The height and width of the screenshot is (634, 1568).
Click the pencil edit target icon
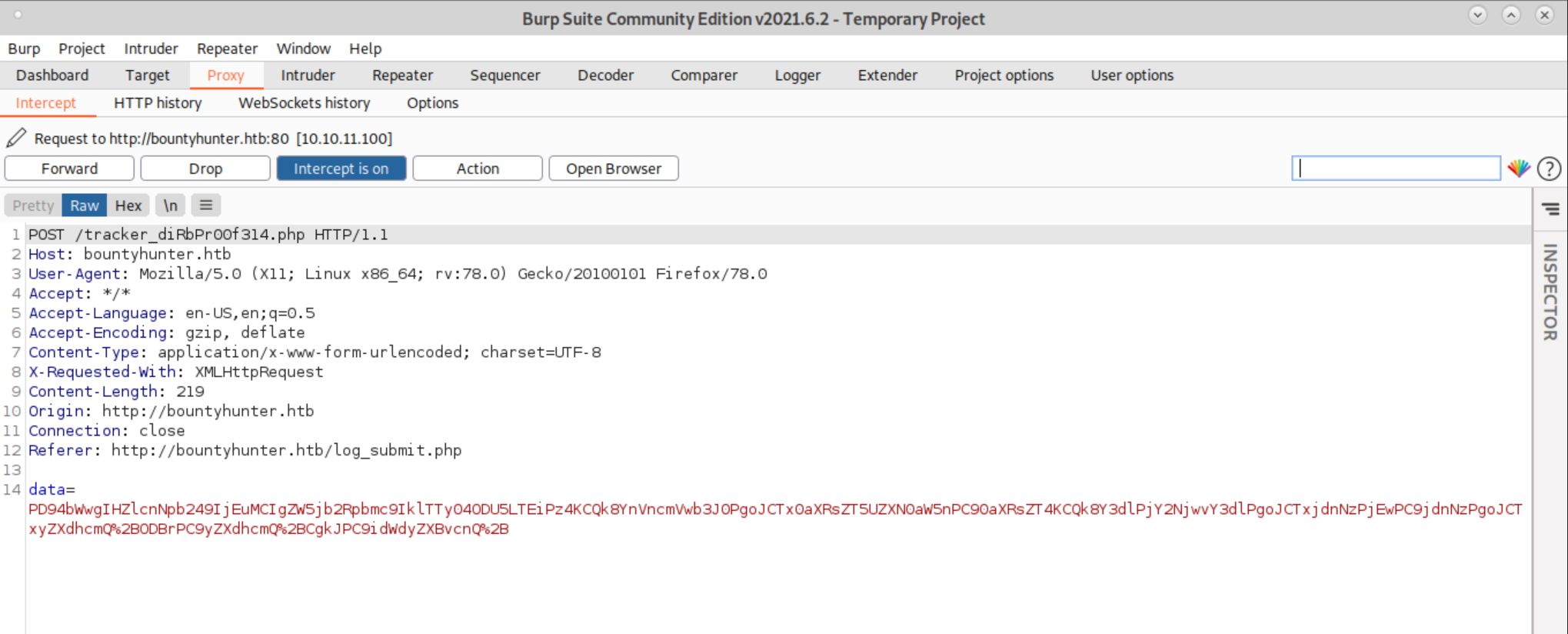tap(16, 138)
